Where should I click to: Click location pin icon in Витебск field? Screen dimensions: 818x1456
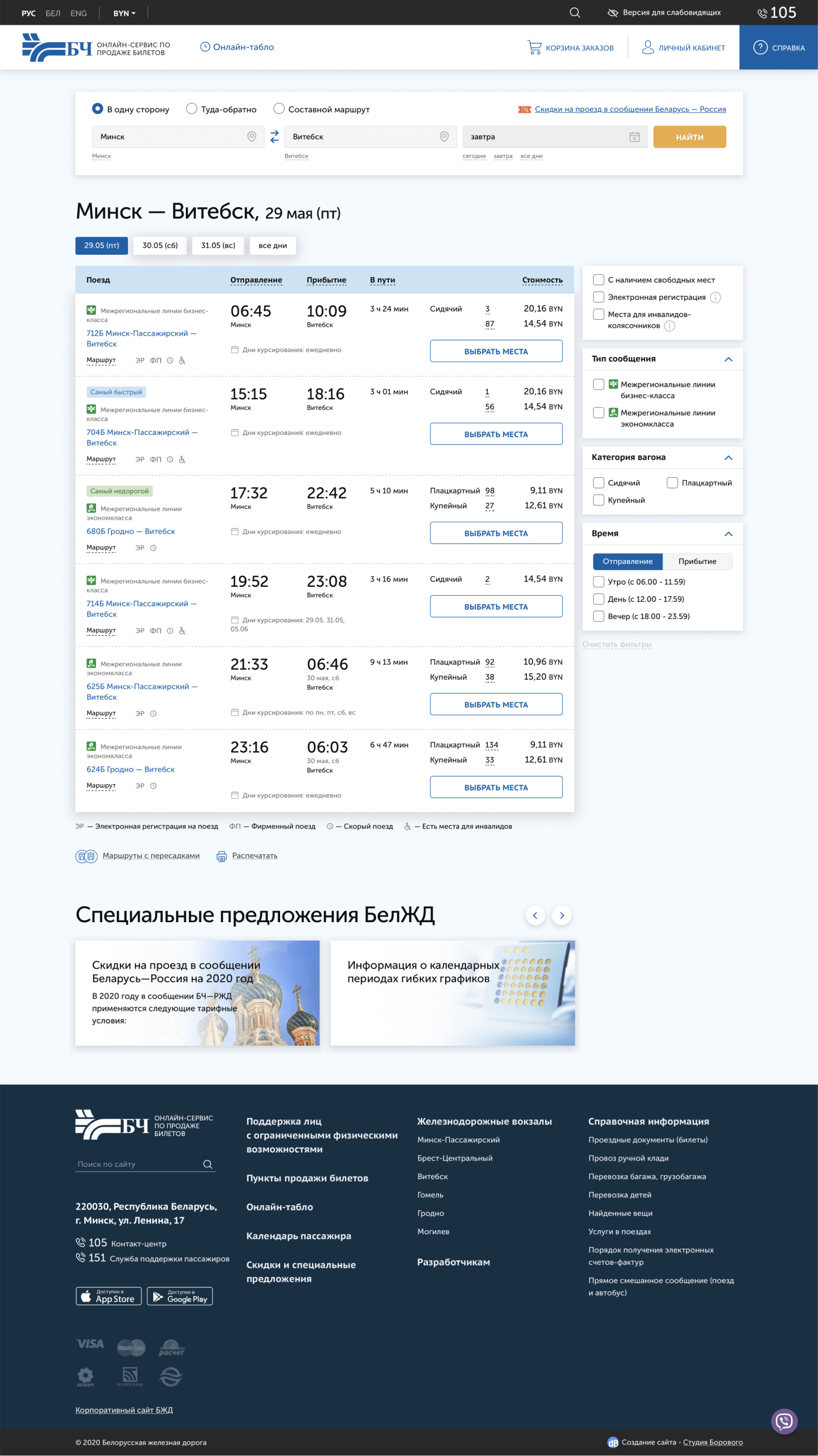pos(444,137)
